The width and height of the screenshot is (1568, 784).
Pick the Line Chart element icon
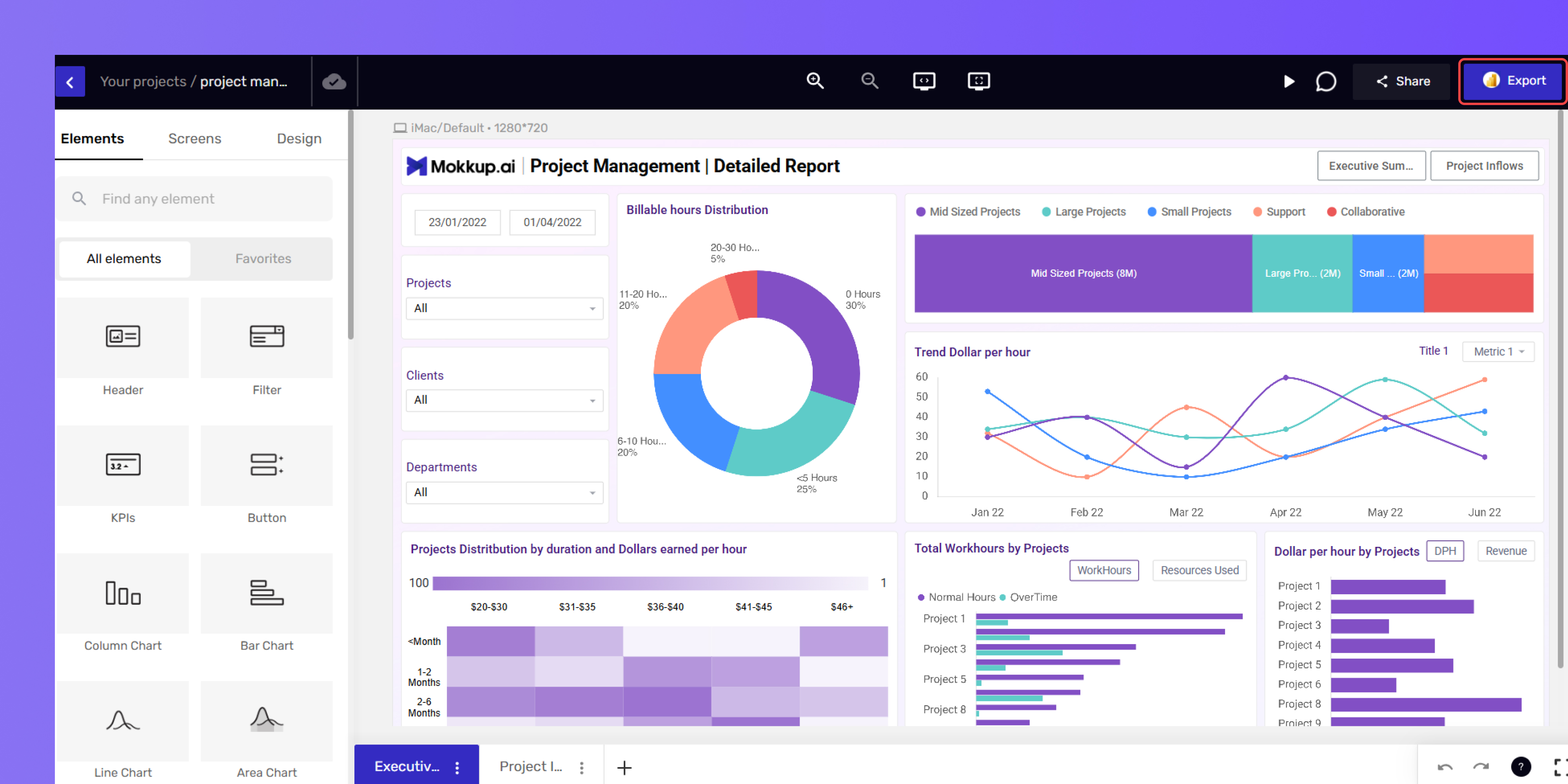point(123,720)
